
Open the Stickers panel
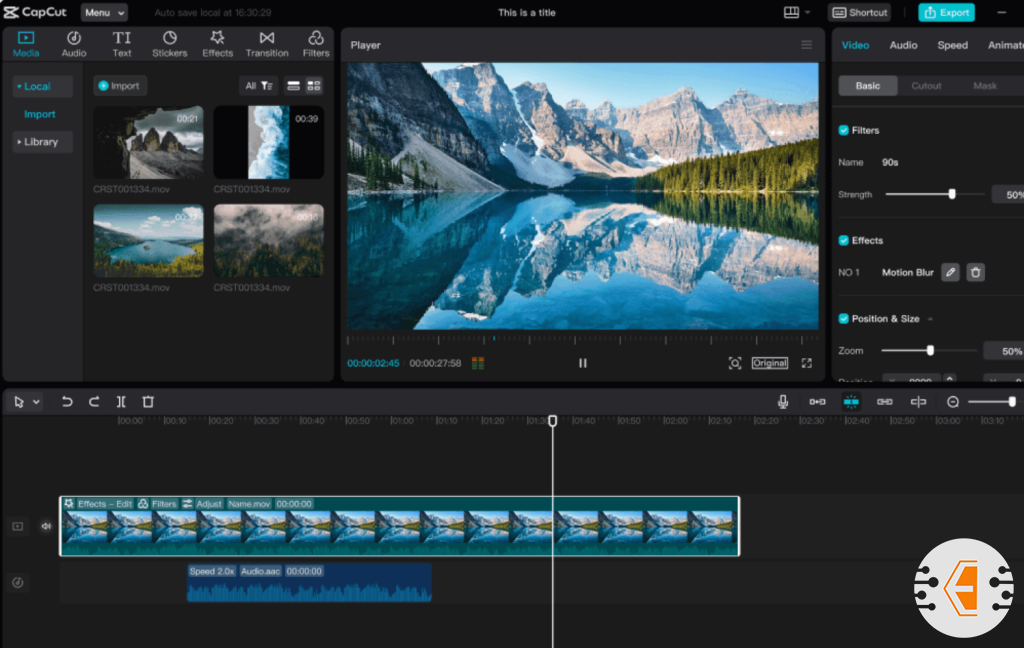pos(170,44)
